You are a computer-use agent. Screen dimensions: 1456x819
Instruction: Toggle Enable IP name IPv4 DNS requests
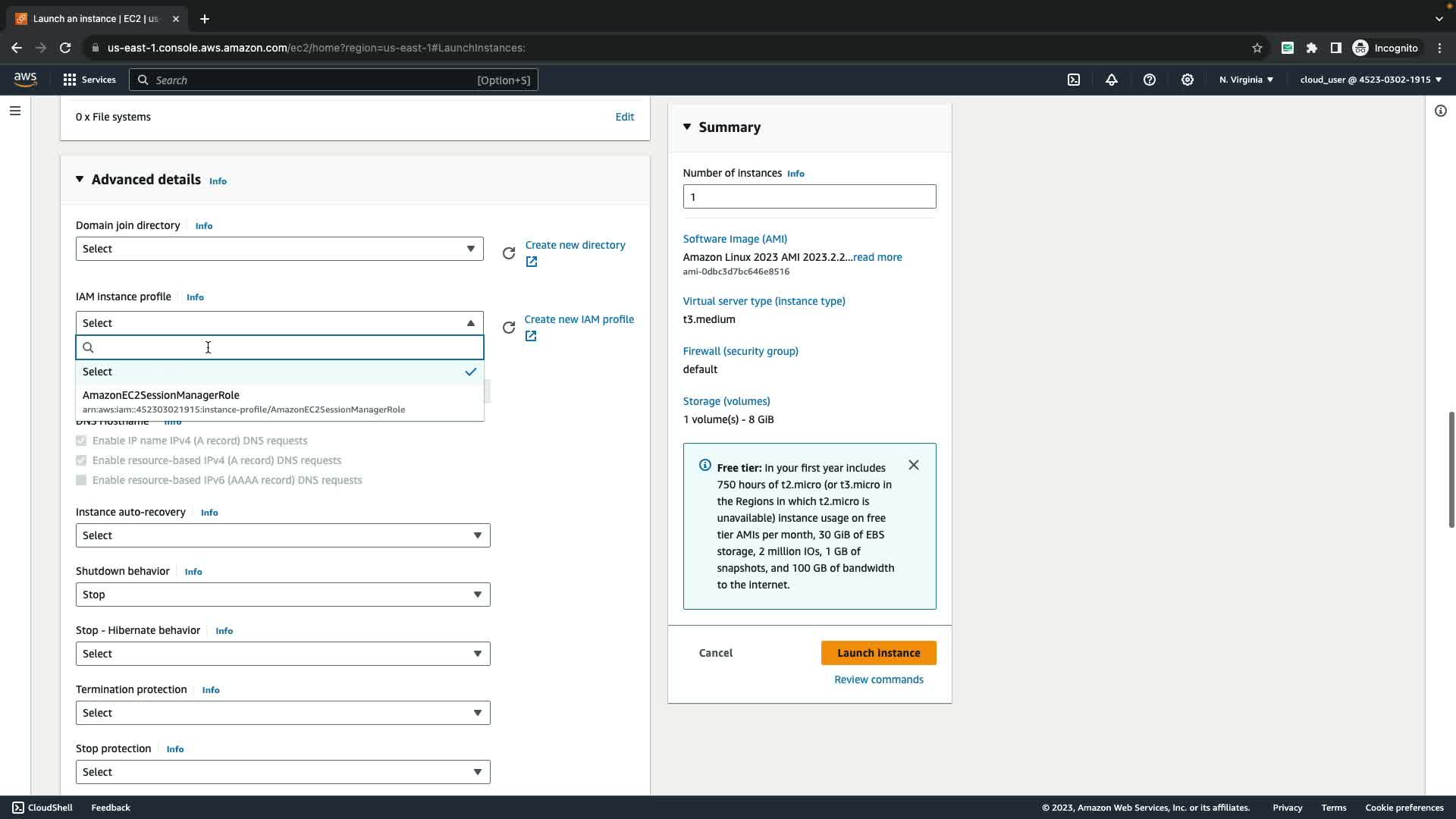(81, 441)
